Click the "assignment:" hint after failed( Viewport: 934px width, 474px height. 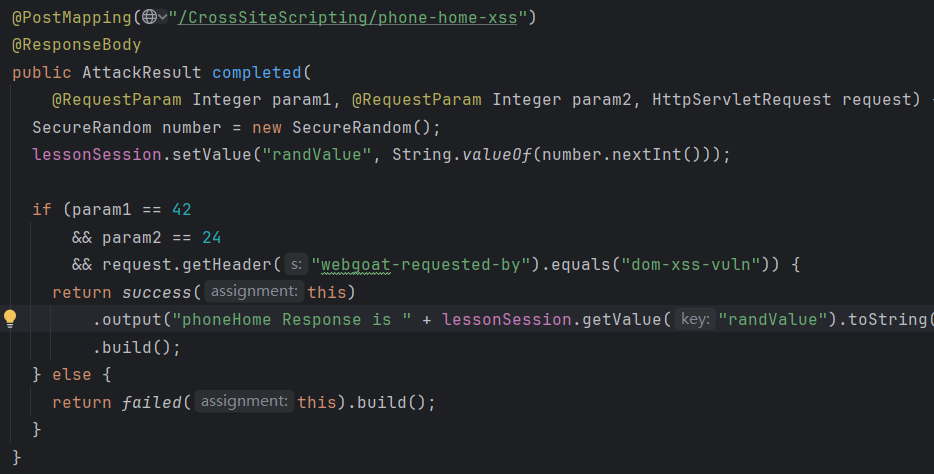click(244, 401)
